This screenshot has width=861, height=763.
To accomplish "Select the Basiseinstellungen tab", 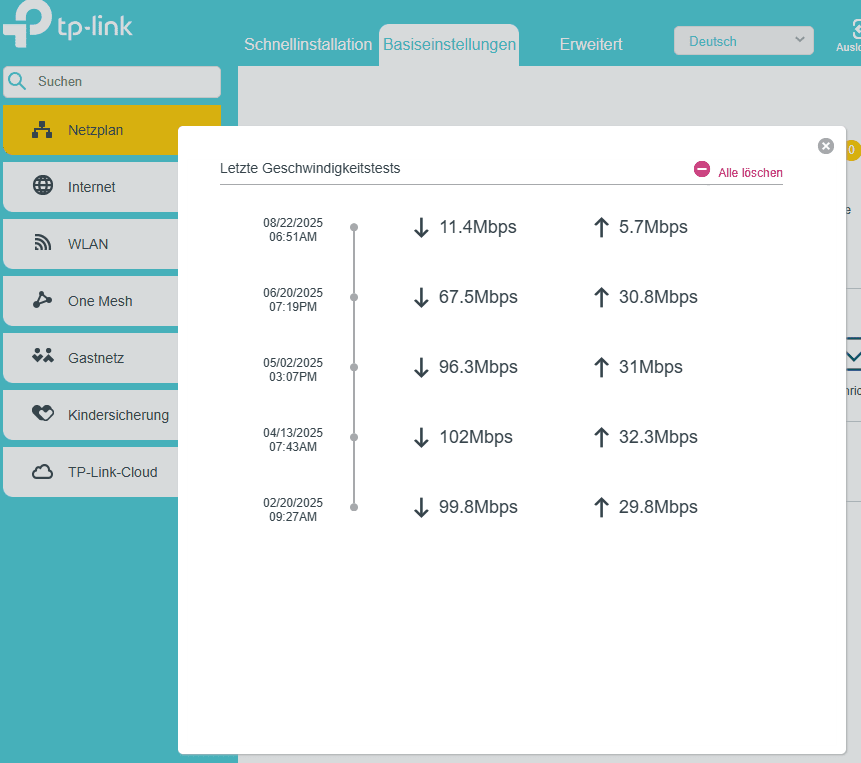I will click(449, 45).
